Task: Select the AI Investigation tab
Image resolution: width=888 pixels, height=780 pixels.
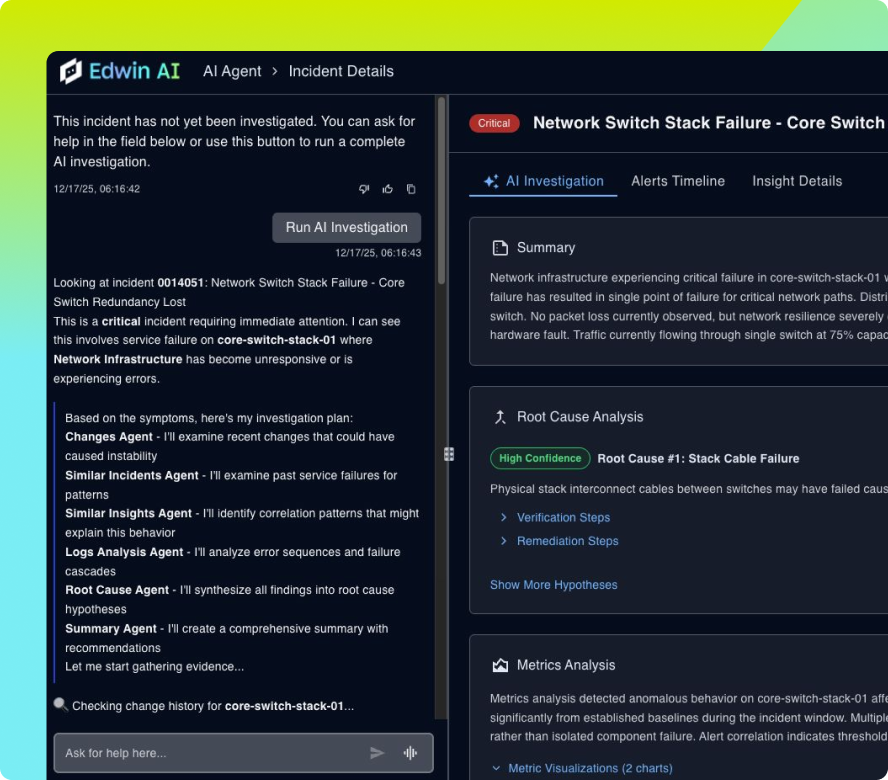Action: 544,181
